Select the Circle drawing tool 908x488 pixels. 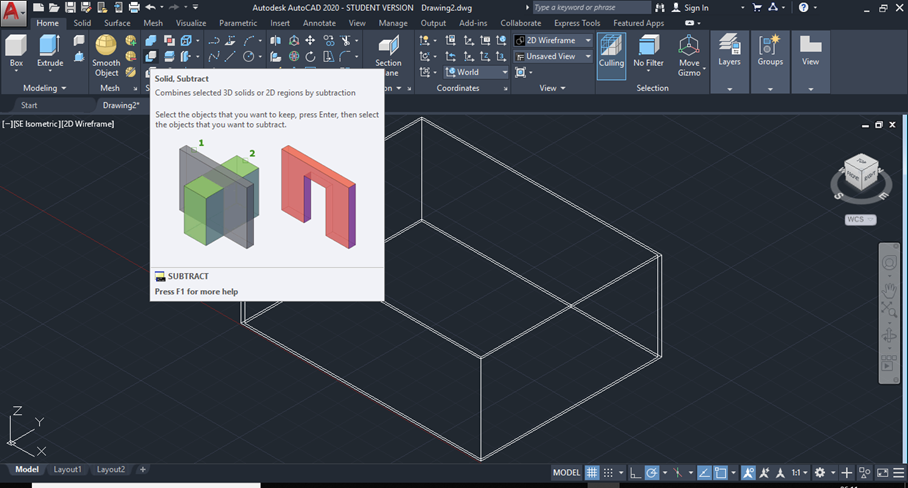(248, 56)
